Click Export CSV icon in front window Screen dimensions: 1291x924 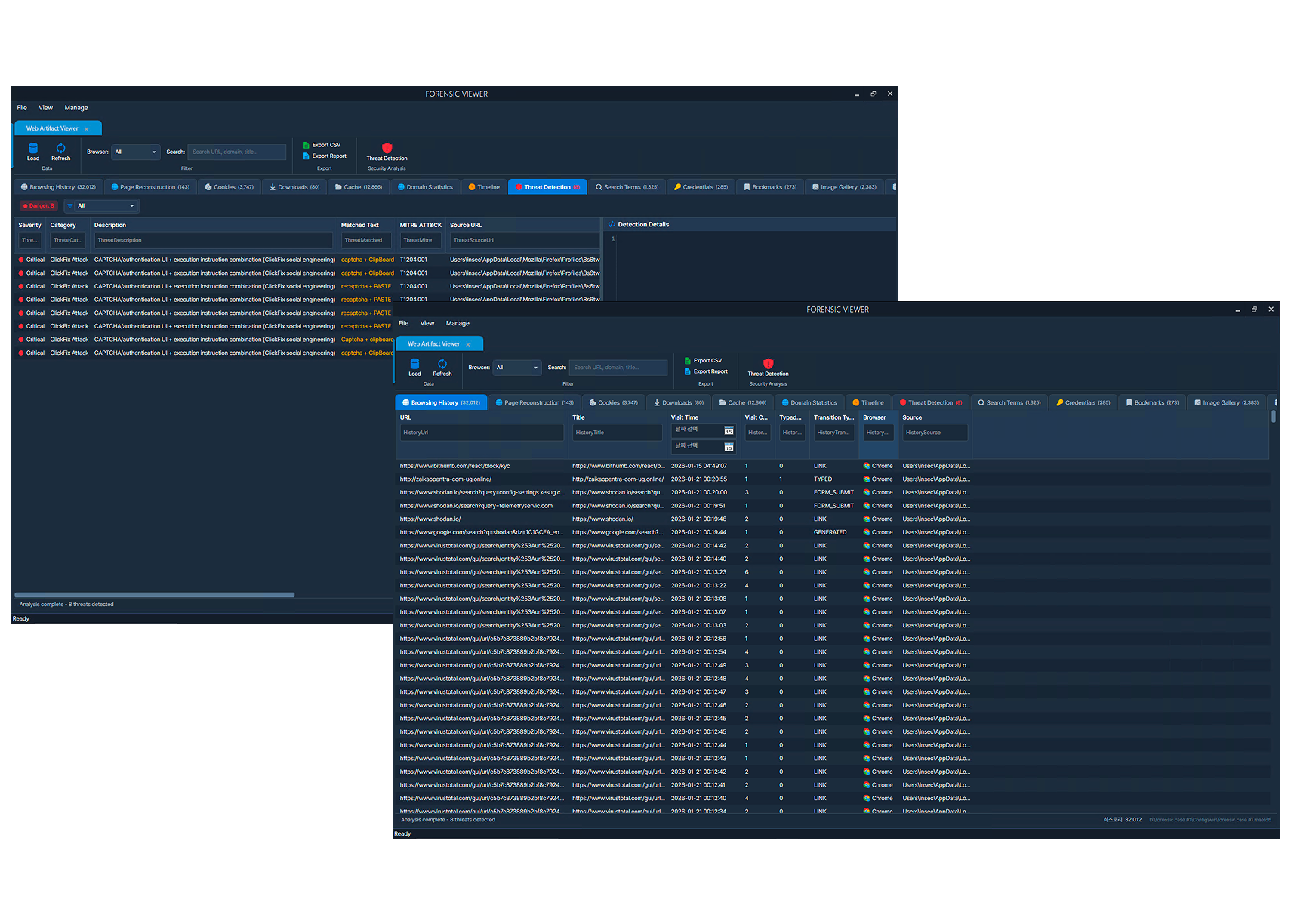(x=688, y=361)
